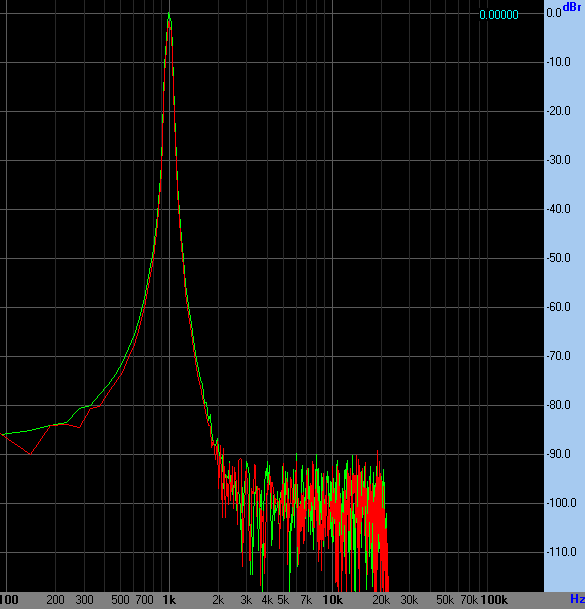Click the red trace dip near -90 dB
Image resolution: width=585 pixels, height=609 pixels.
(30, 454)
